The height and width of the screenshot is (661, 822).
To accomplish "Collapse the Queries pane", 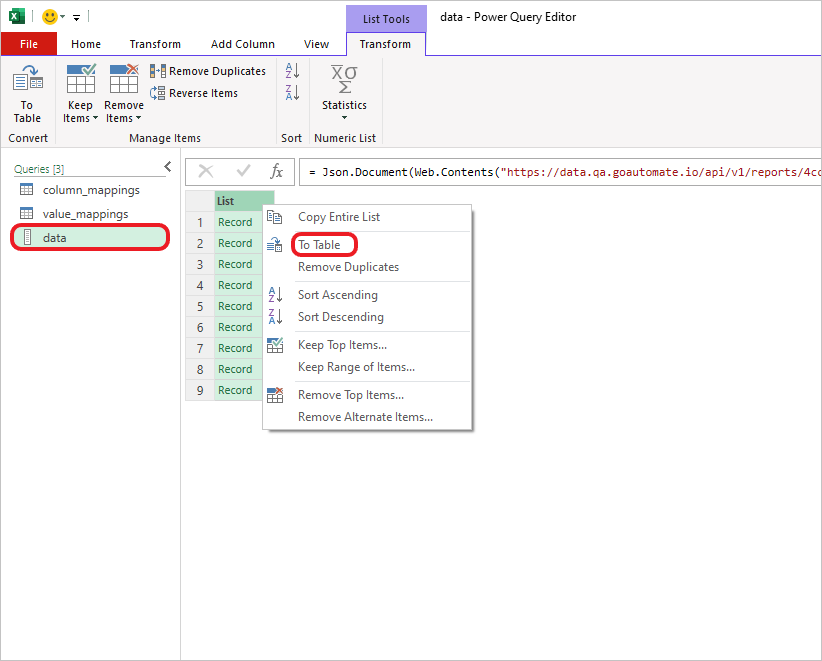I will coord(168,167).
